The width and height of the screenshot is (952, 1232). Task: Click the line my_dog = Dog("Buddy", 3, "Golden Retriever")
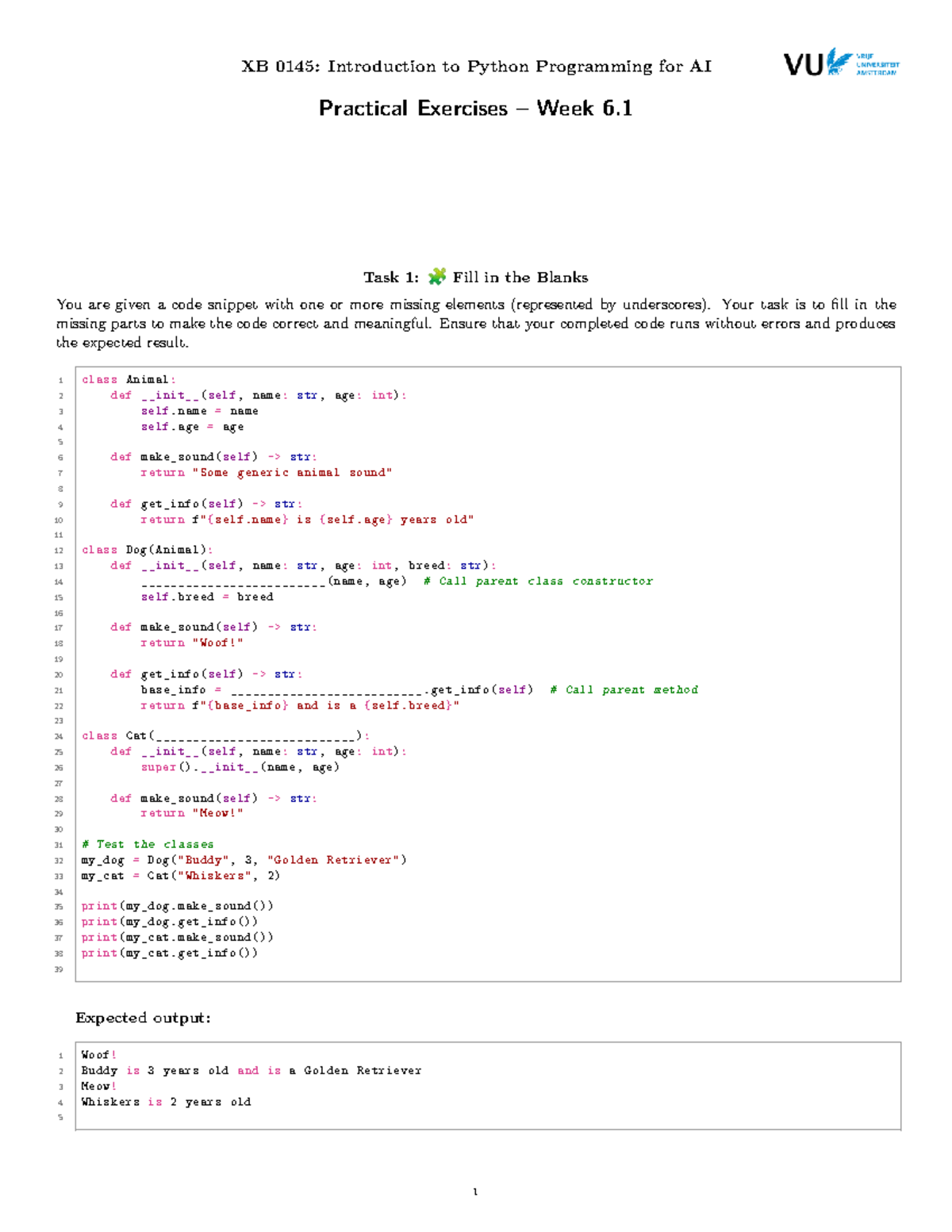(244, 860)
